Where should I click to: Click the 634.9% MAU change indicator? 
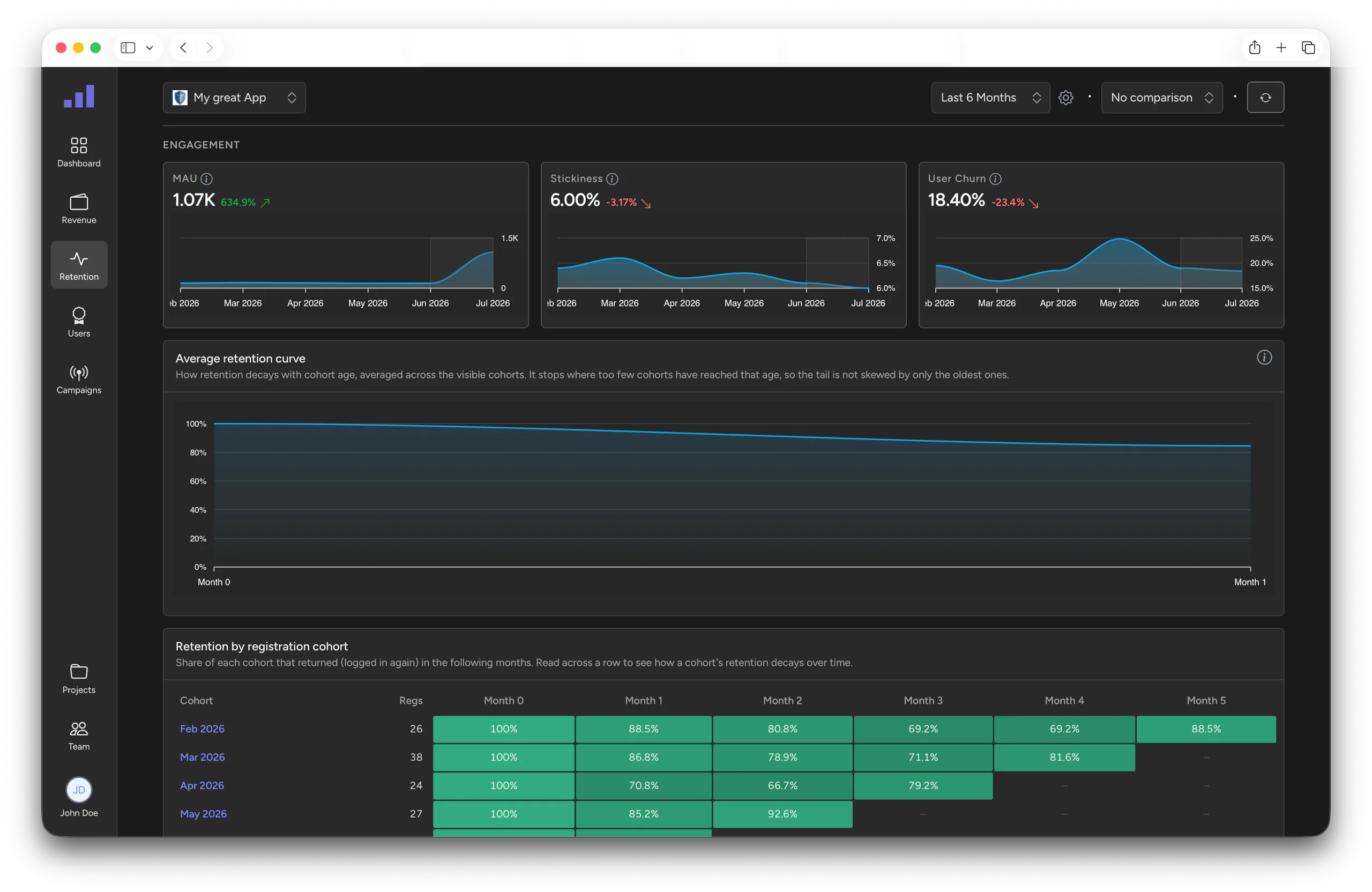(245, 203)
